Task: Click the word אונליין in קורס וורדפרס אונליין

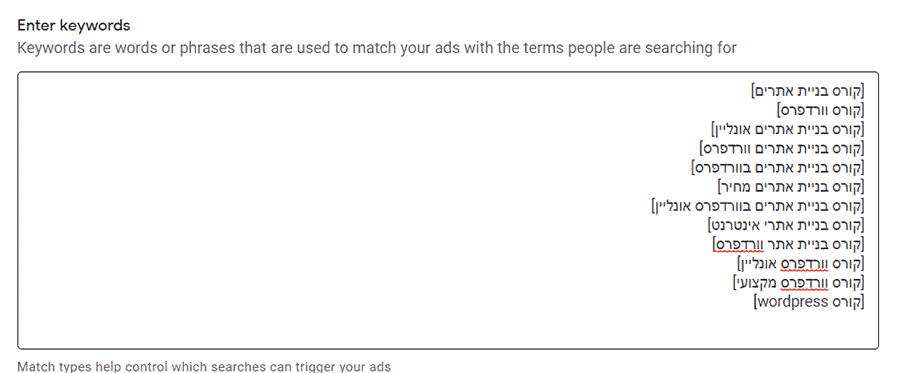Action: (758, 263)
